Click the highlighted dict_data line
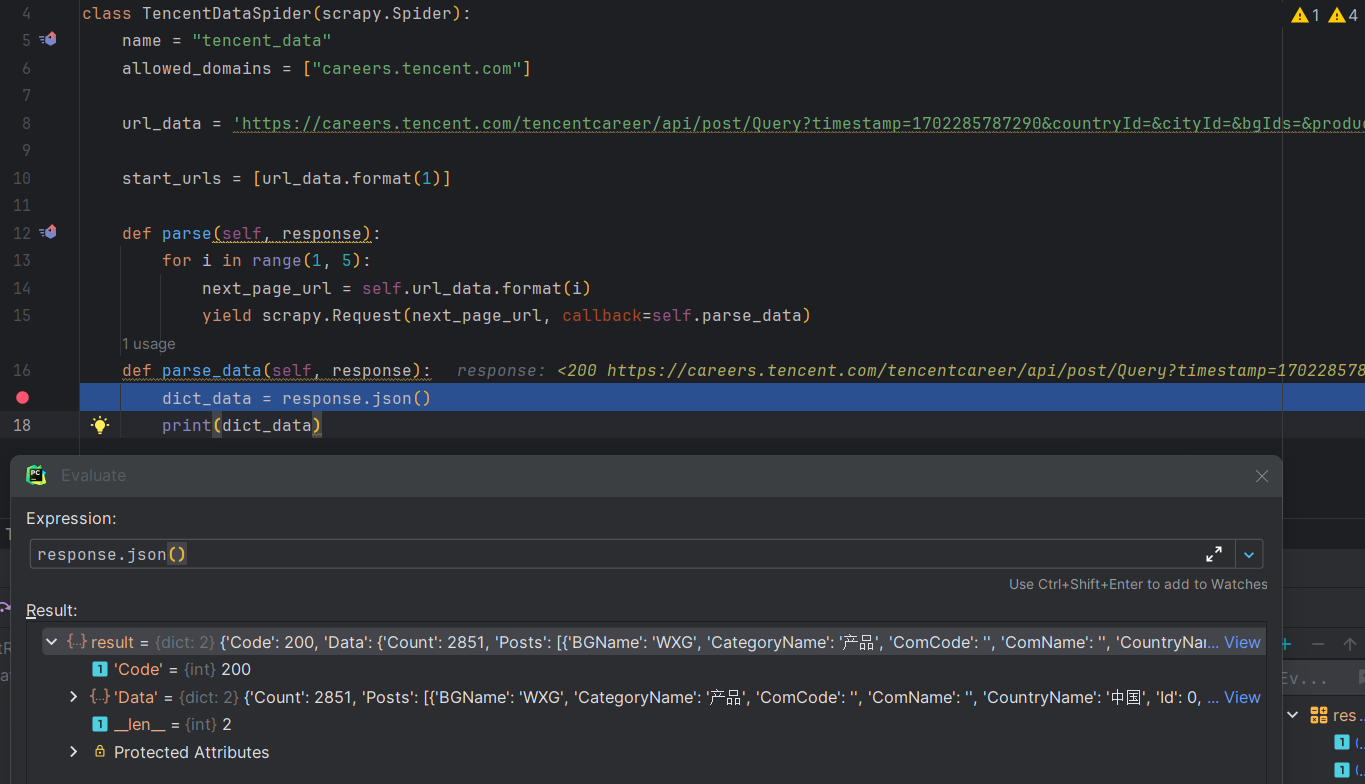 [x=722, y=398]
